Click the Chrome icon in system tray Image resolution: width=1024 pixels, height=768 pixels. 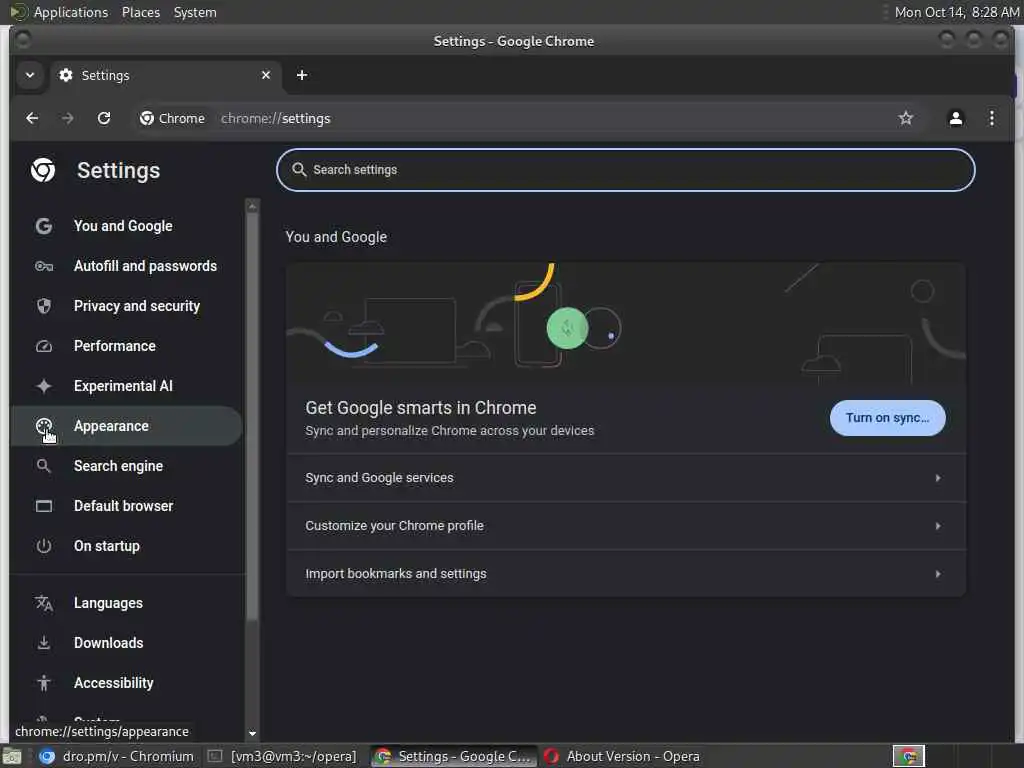coord(908,756)
